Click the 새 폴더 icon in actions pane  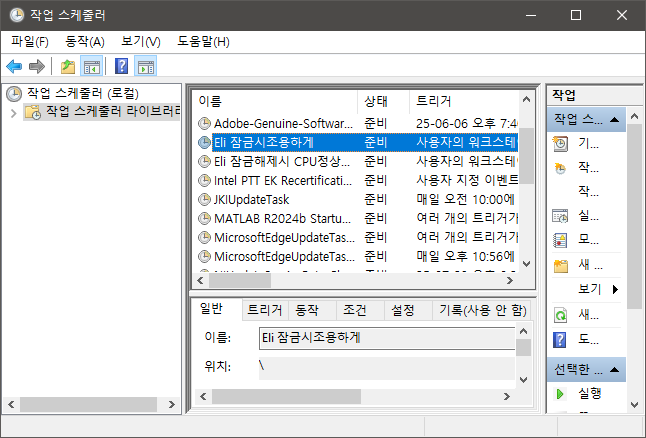[x=560, y=265]
